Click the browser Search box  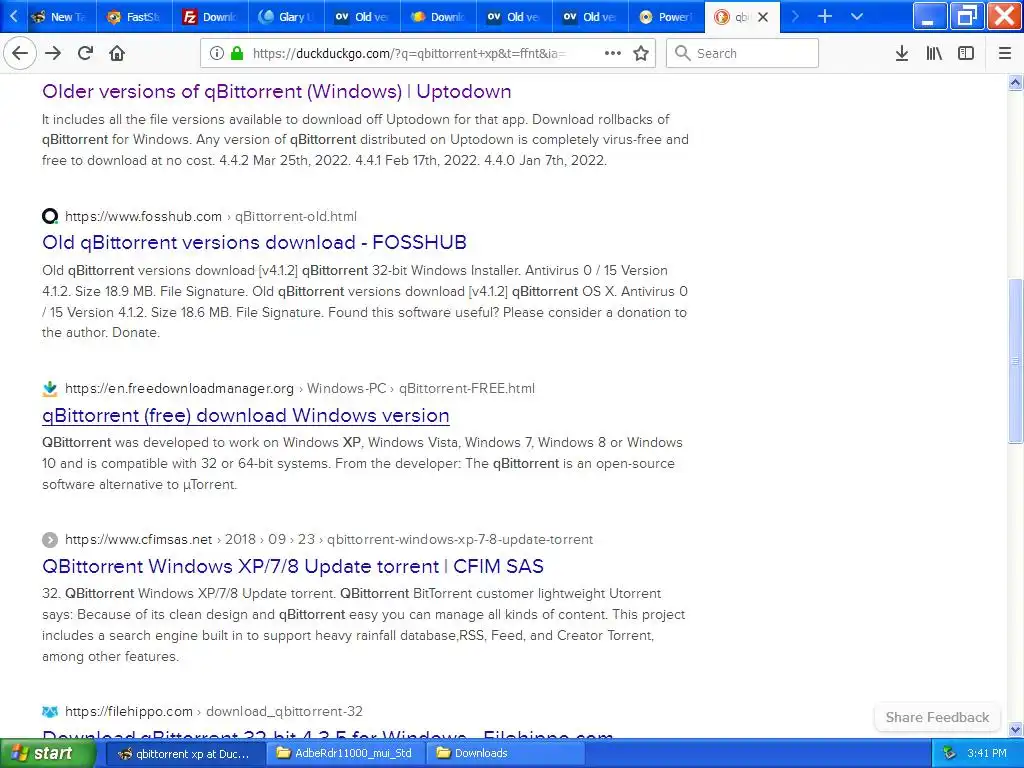pos(742,54)
